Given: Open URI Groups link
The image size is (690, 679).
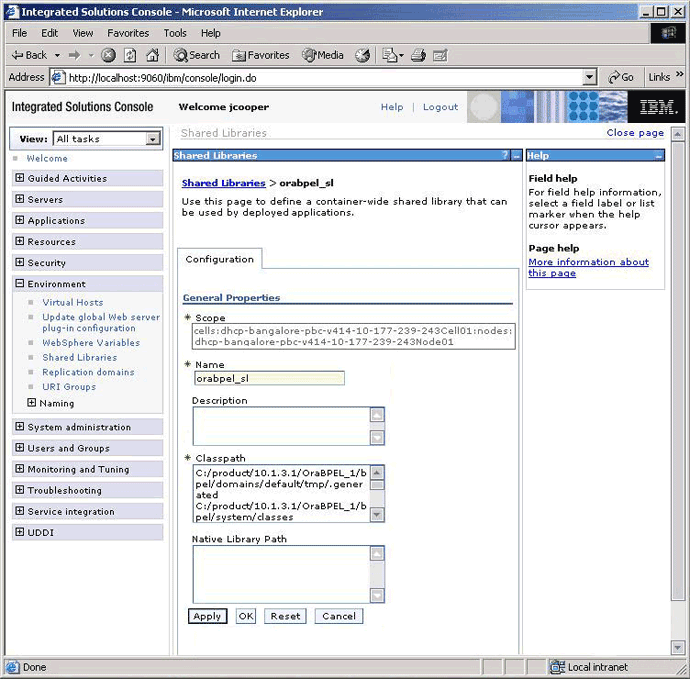Looking at the screenshot, I should [69, 387].
